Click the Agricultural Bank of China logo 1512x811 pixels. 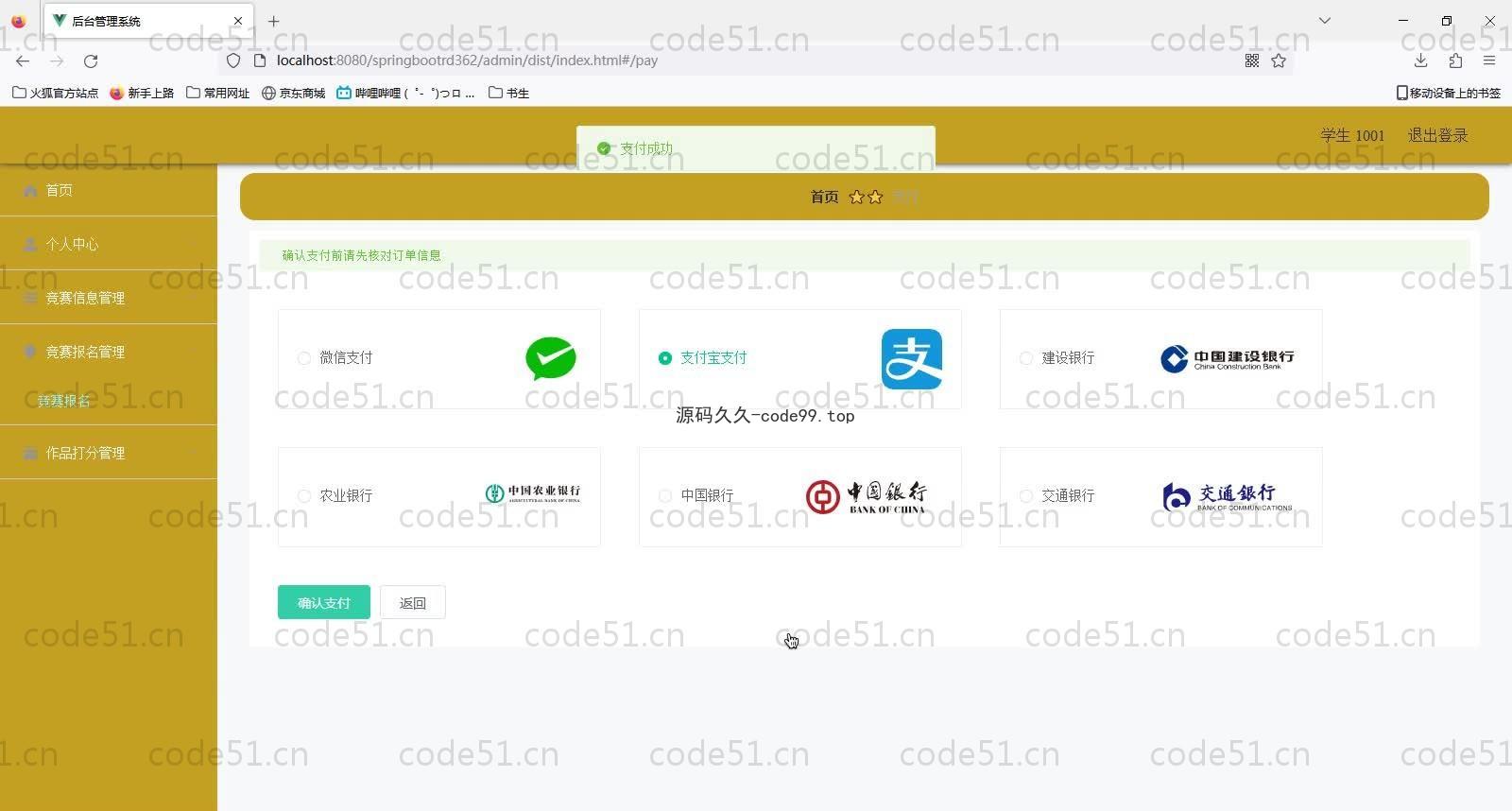coord(533,493)
